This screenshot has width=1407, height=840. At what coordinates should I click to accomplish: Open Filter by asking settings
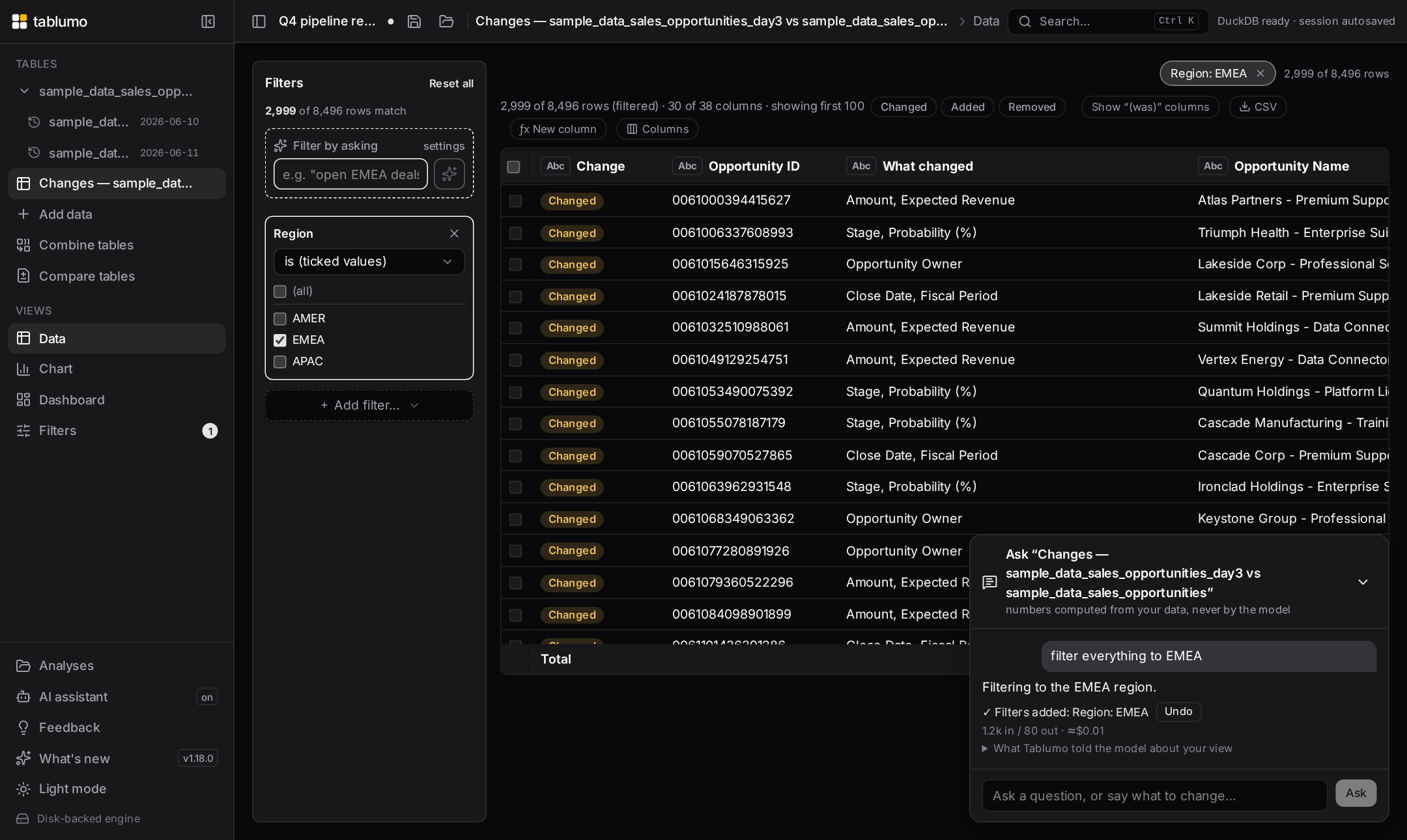(x=444, y=146)
